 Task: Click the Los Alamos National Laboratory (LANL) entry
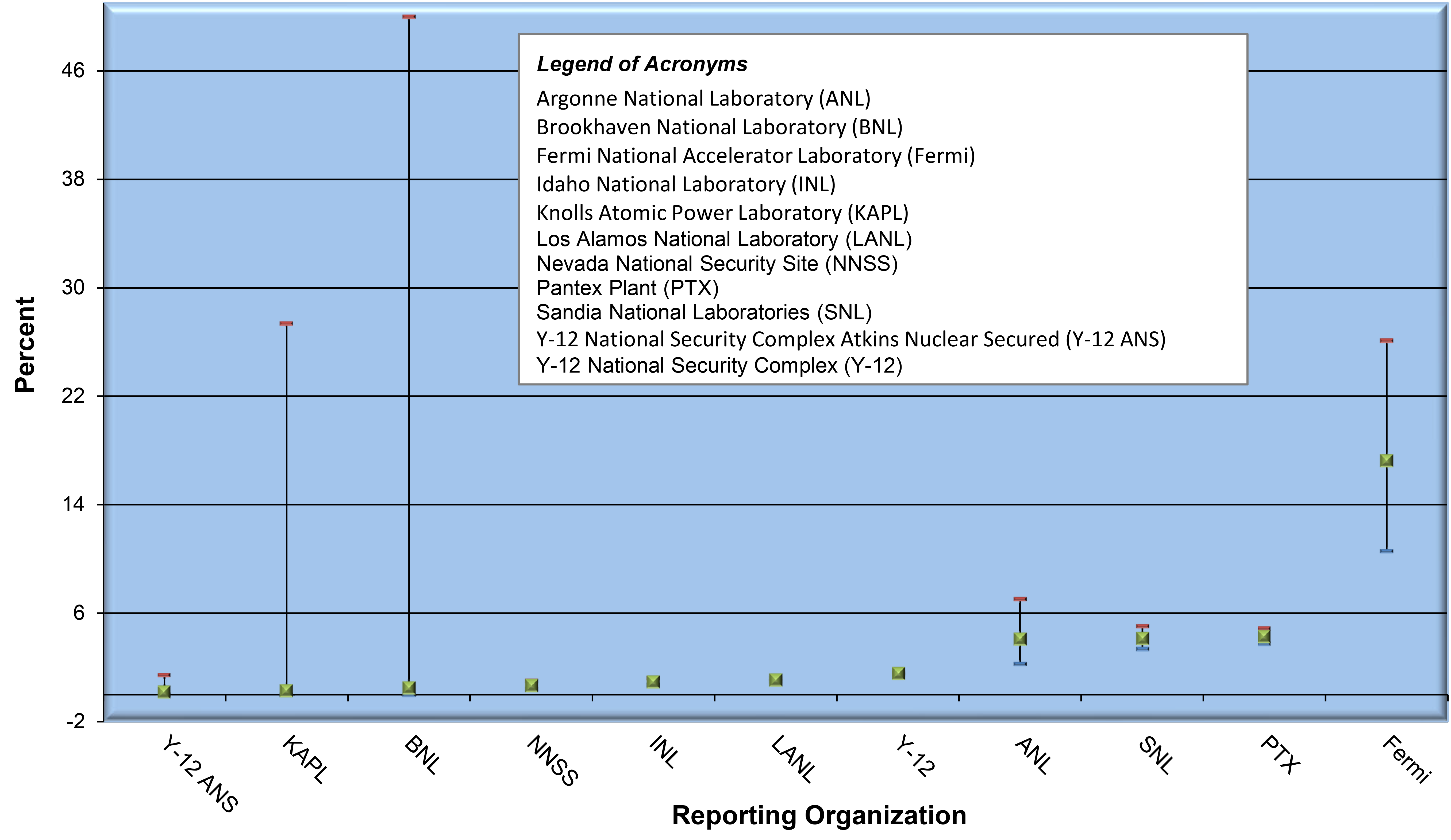(724, 239)
